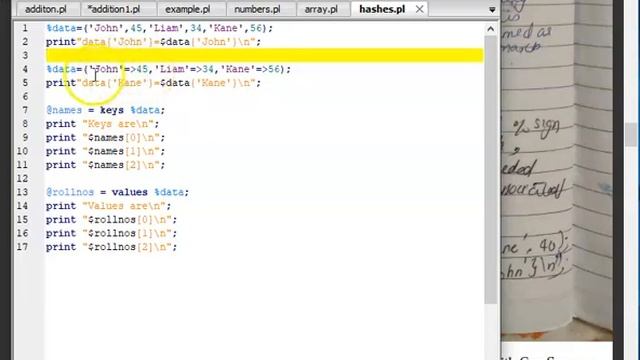The height and width of the screenshot is (360, 640).
Task: Close the hashes.pl tab
Action: pos(419,9)
